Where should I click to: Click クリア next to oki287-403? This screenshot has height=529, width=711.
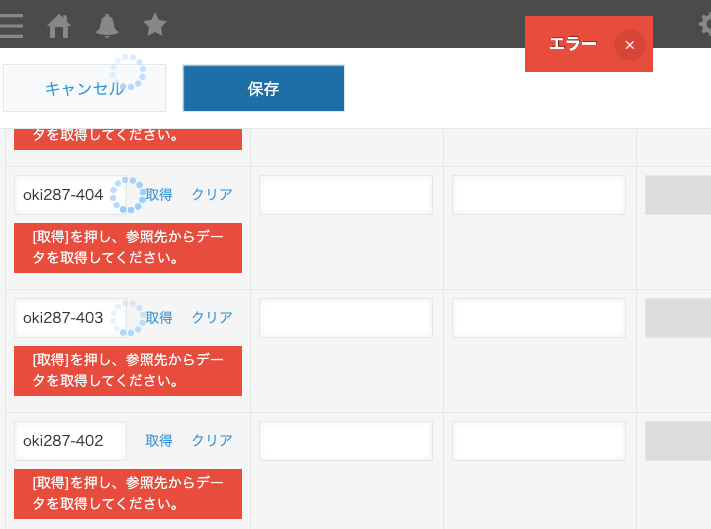point(212,317)
